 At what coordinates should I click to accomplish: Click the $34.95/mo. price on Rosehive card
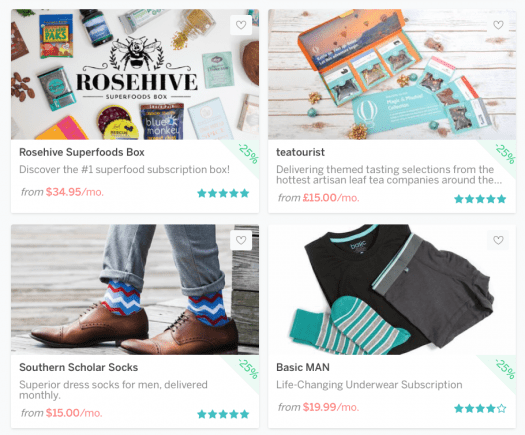click(x=75, y=192)
